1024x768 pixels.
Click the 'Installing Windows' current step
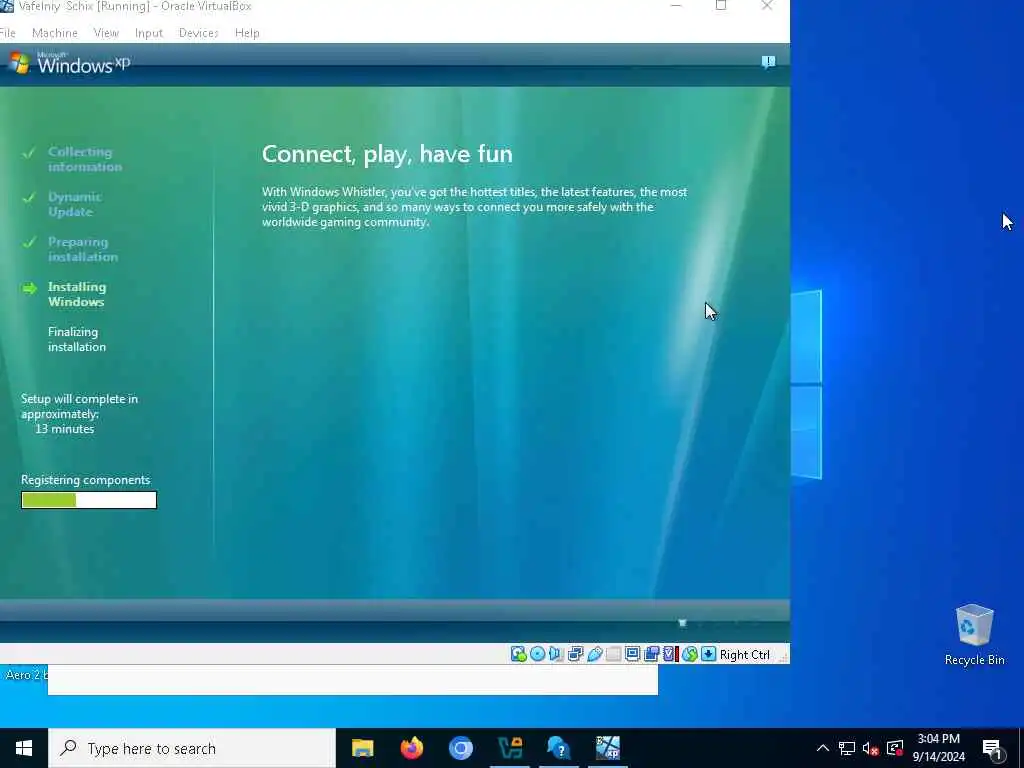76,294
